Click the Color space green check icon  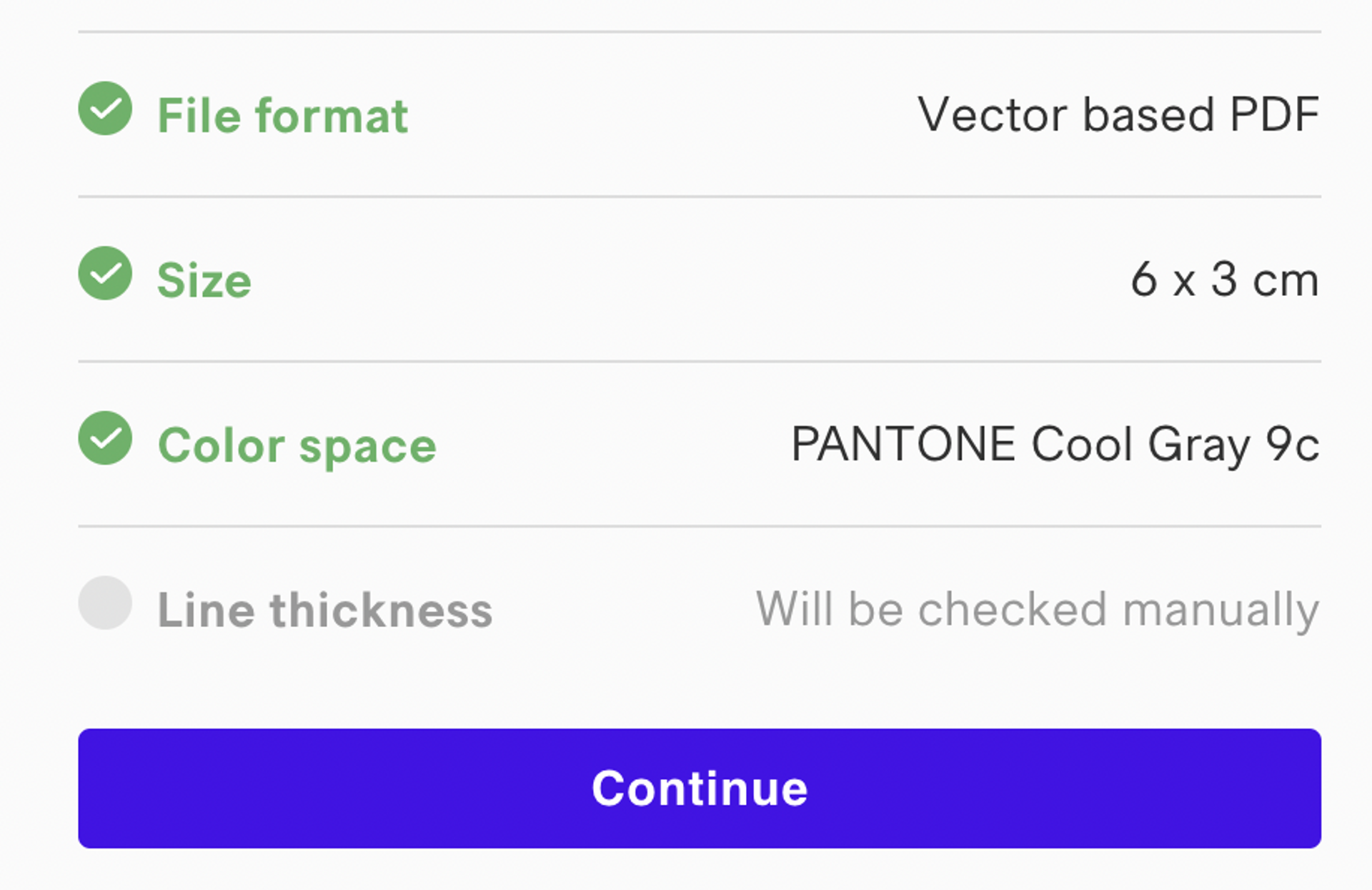[x=105, y=438]
